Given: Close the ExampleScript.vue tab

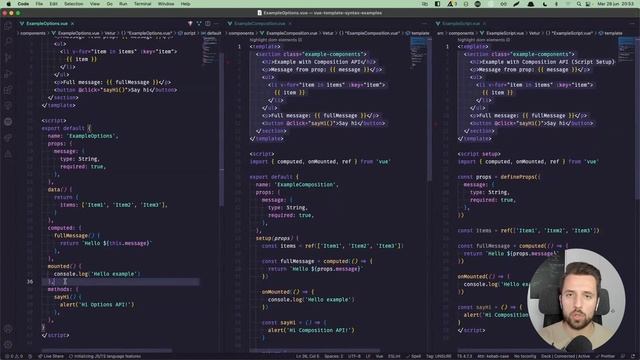Looking at the screenshot, I should pos(484,24).
